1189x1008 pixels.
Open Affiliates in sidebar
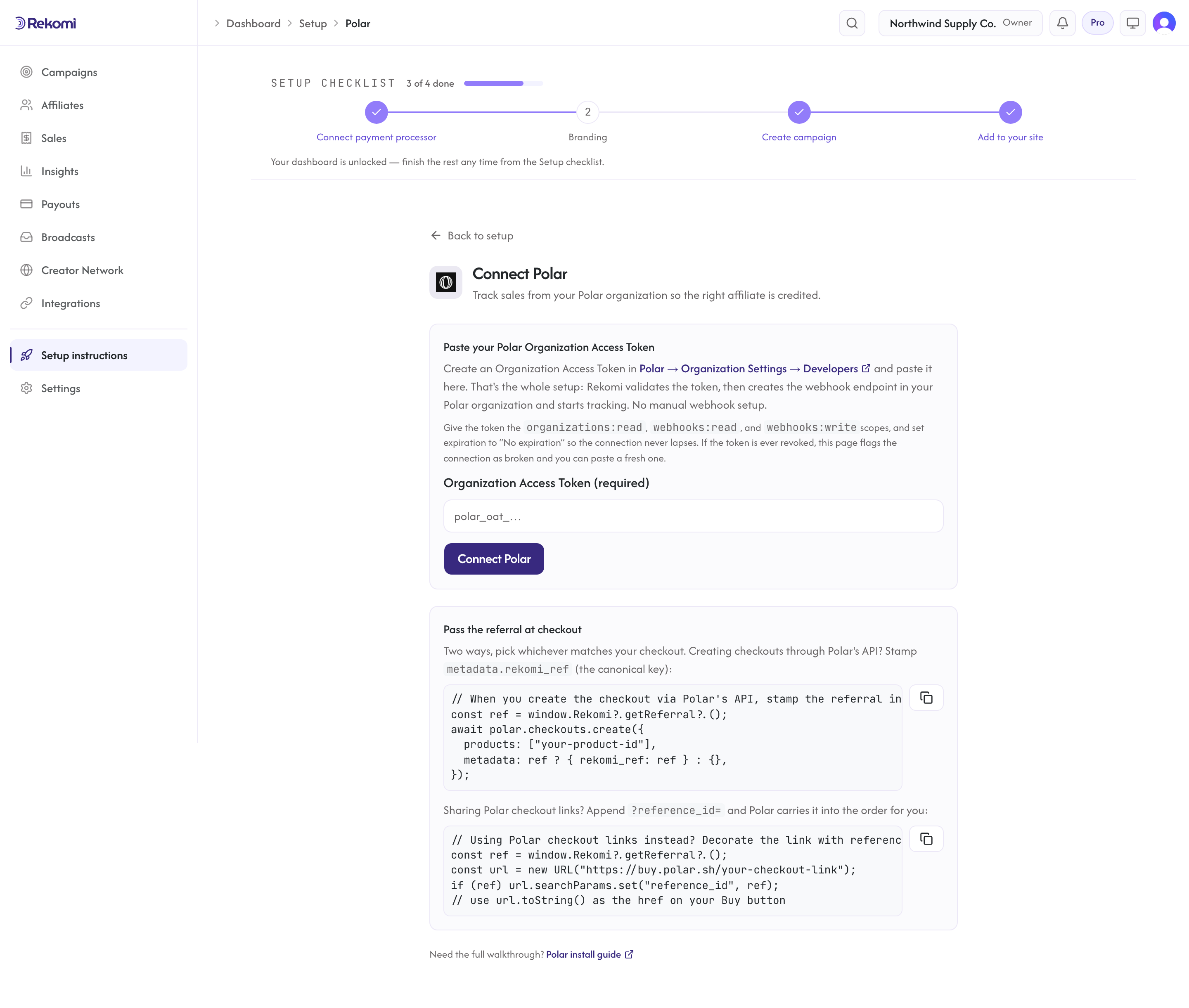(x=98, y=105)
